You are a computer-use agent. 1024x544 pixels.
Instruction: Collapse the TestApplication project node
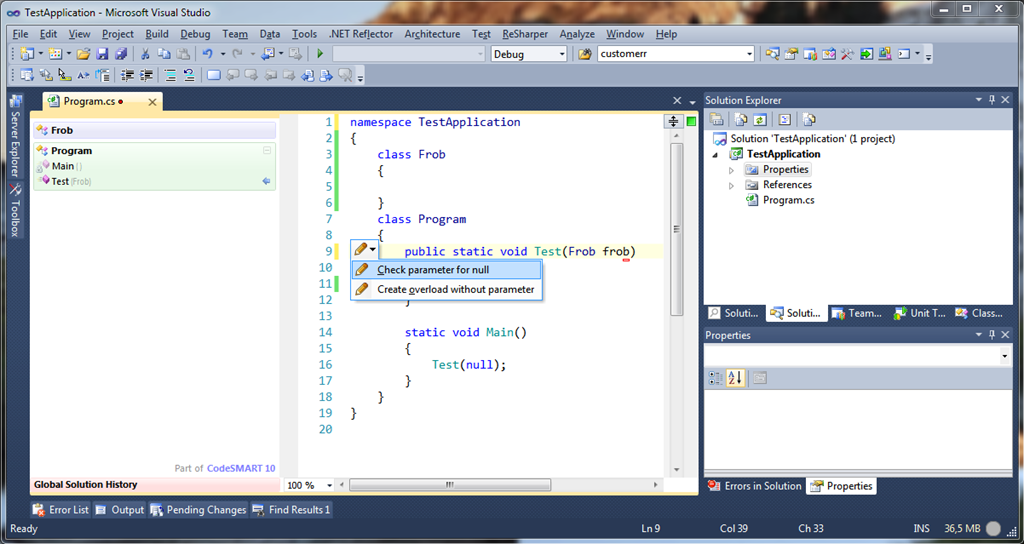coord(714,155)
